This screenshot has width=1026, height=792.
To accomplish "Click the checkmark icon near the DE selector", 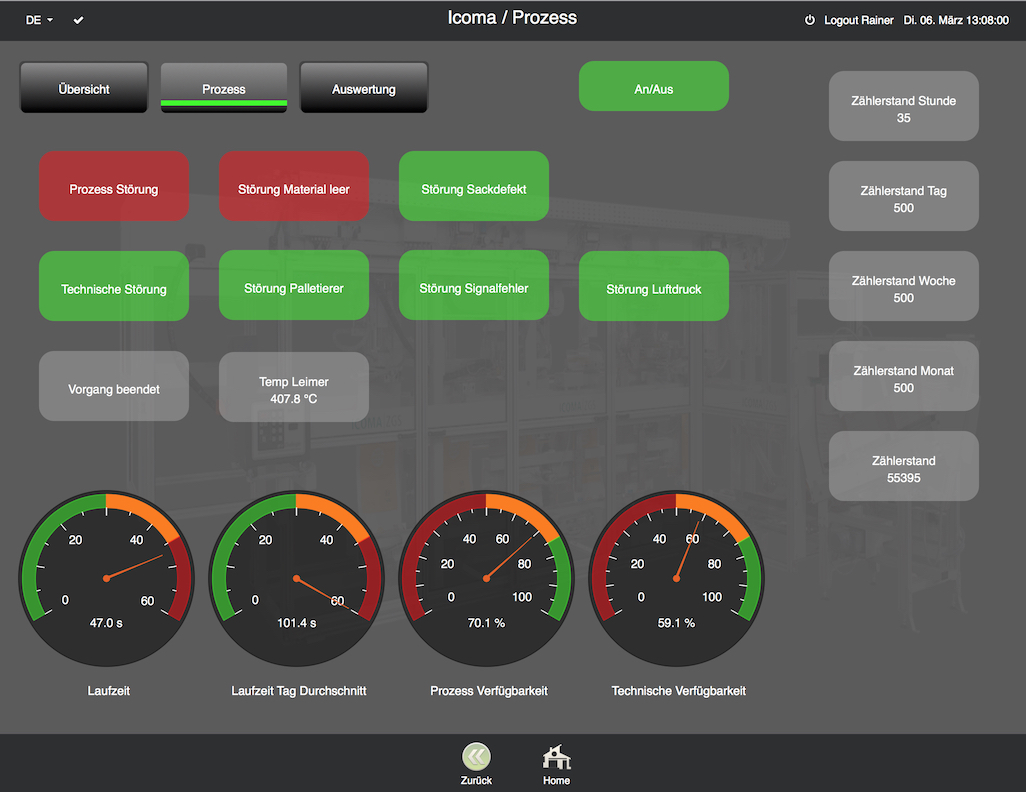I will (78, 19).
